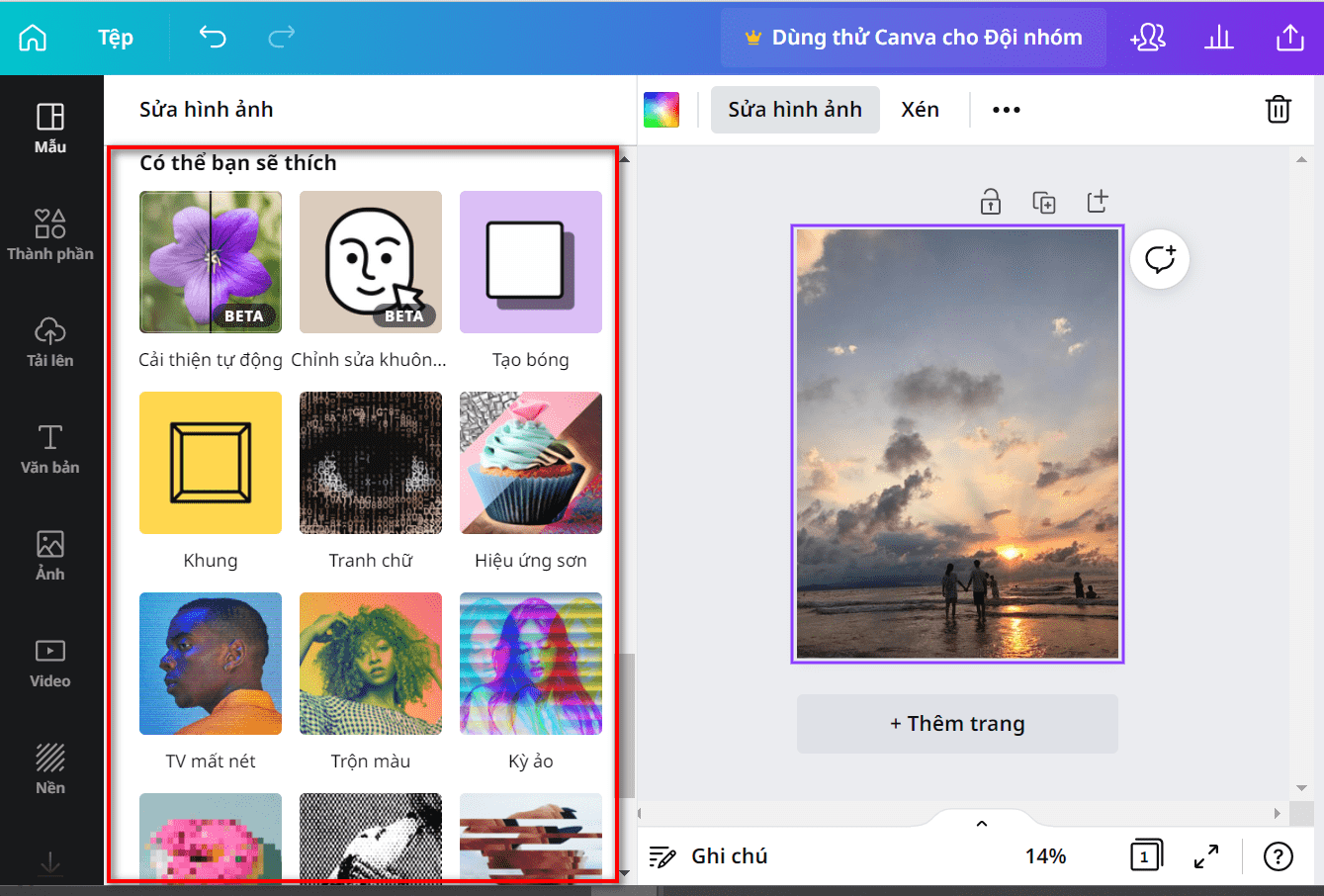Screen dimensions: 1324x896
Task: Expand the bottom page thumbnails chevron
Action: click(982, 824)
